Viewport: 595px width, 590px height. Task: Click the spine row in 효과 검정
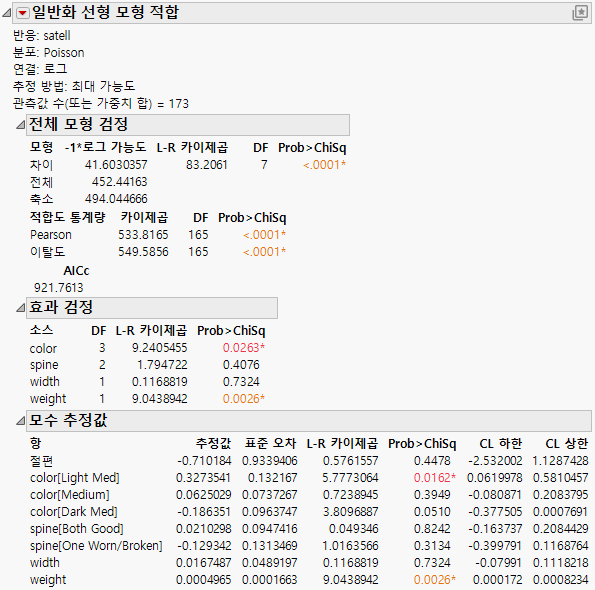147,365
